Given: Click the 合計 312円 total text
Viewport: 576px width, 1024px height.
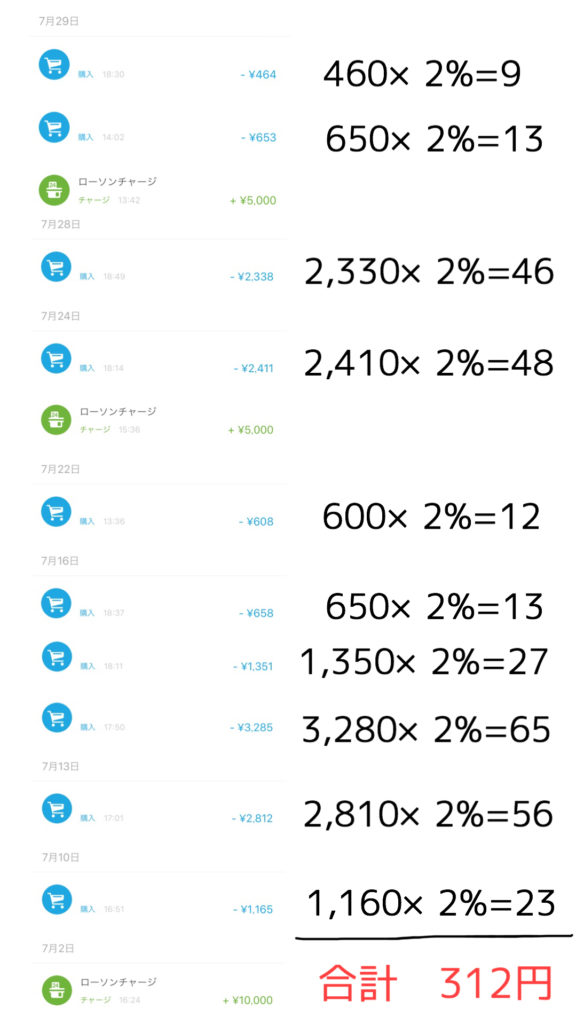Looking at the screenshot, I should pyautogui.click(x=436, y=983).
